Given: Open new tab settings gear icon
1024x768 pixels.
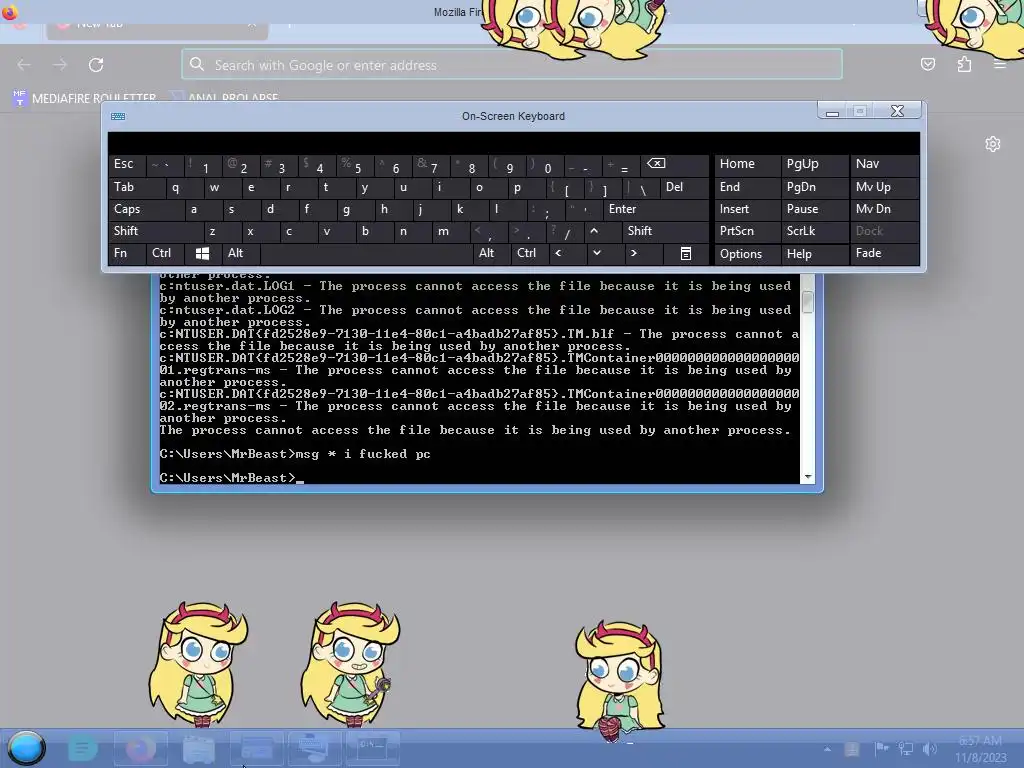Looking at the screenshot, I should (x=993, y=144).
